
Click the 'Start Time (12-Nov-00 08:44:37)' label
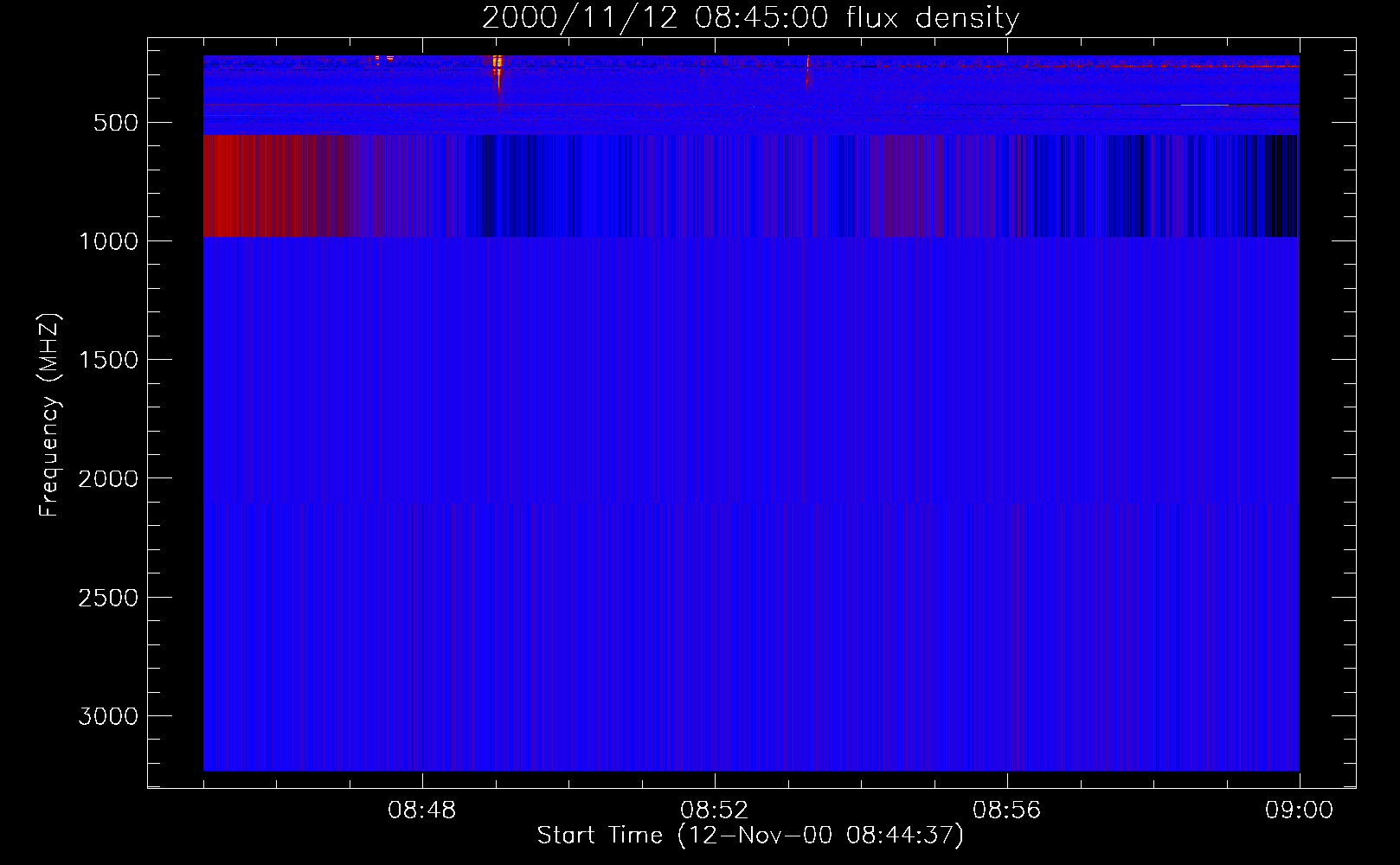(x=750, y=836)
